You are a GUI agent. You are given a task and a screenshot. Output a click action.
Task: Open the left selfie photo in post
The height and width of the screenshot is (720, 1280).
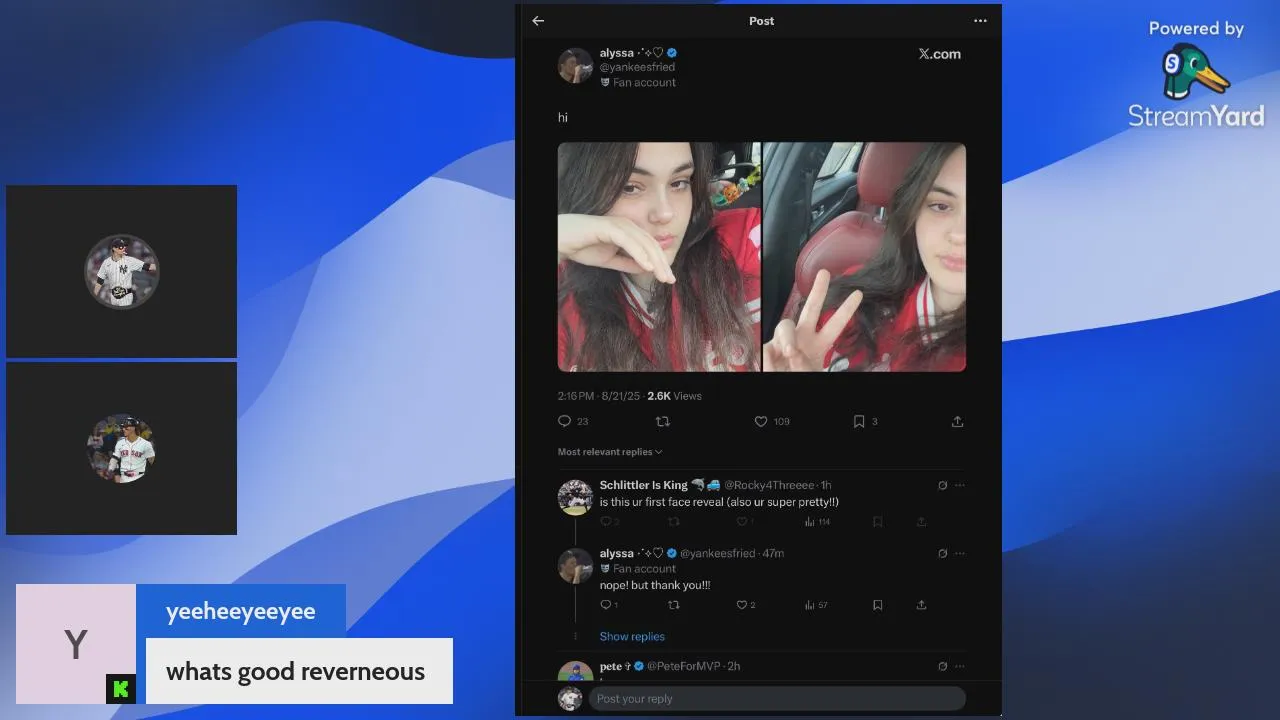(659, 257)
